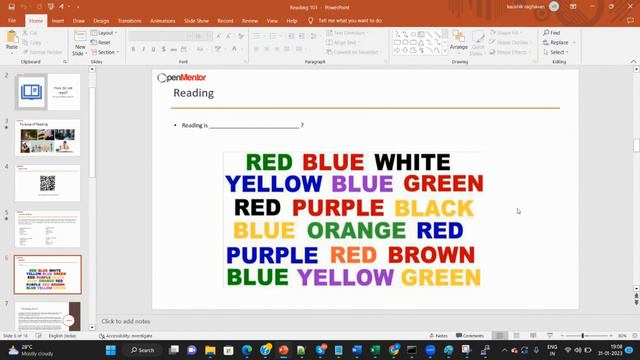Image resolution: width=640 pixels, height=360 pixels.
Task: Apply bullets list formatting
Action: (258, 36)
